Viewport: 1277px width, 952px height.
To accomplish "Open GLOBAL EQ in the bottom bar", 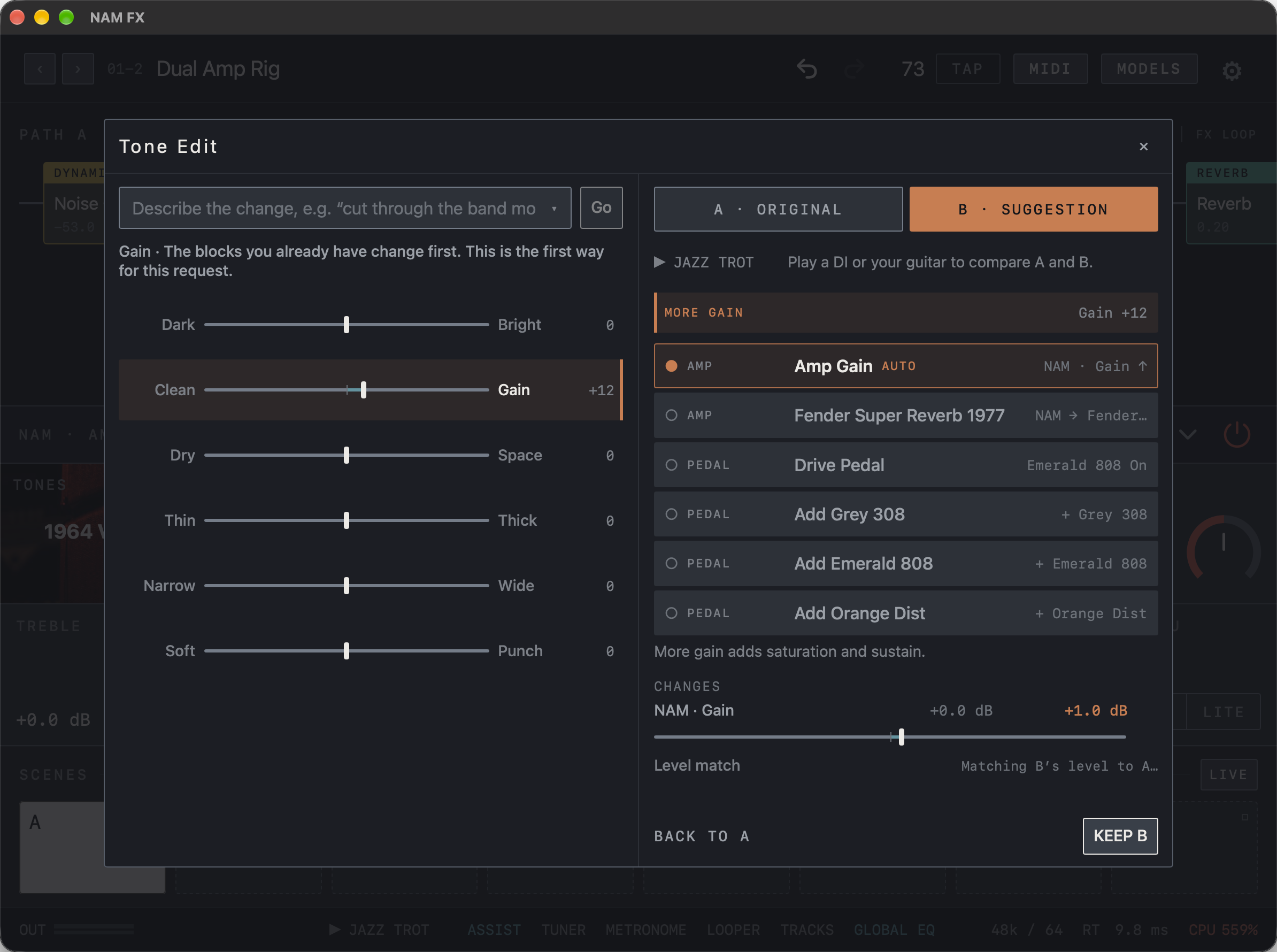I will point(894,930).
